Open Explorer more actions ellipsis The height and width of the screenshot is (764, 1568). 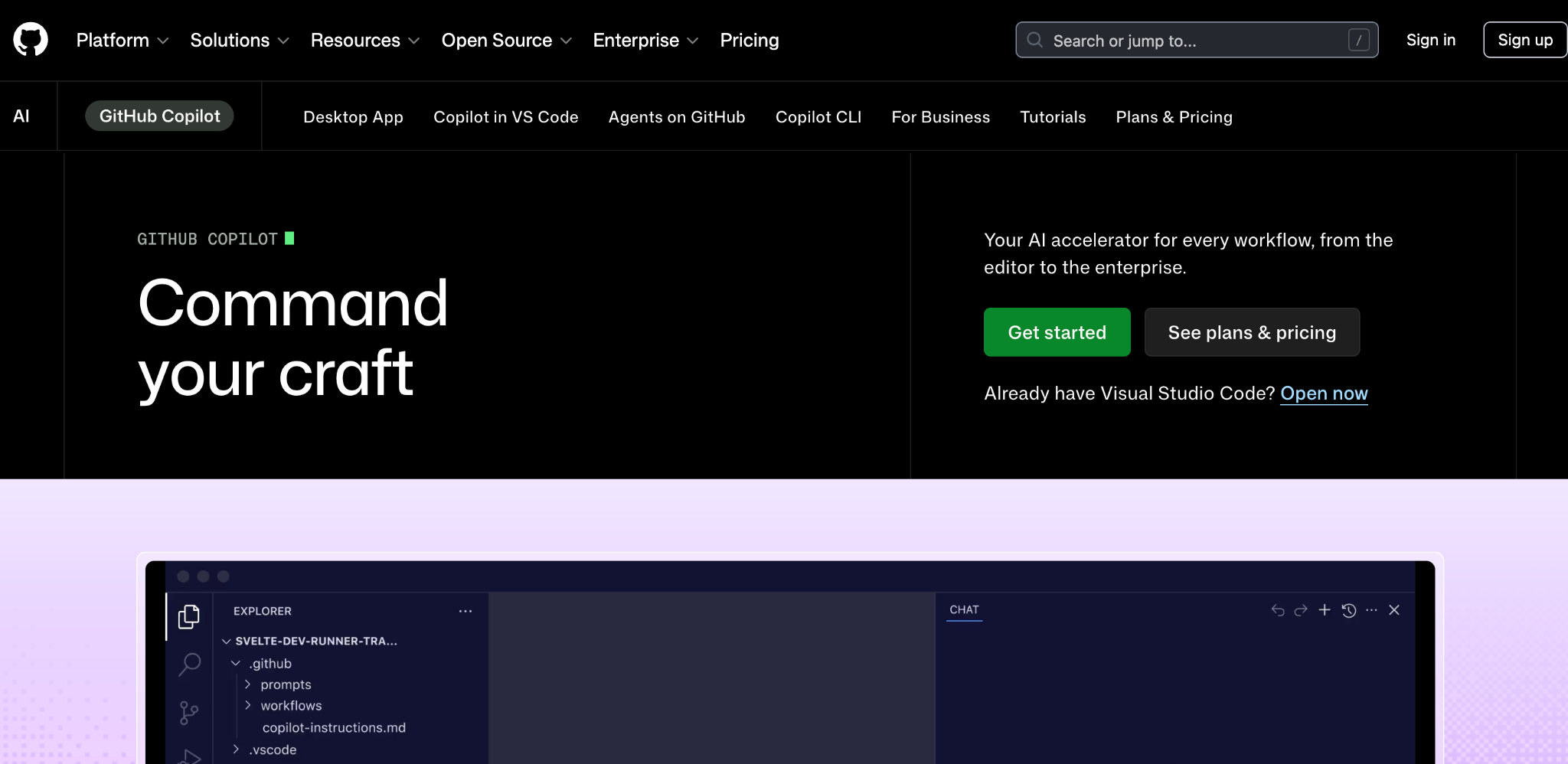[x=465, y=611]
